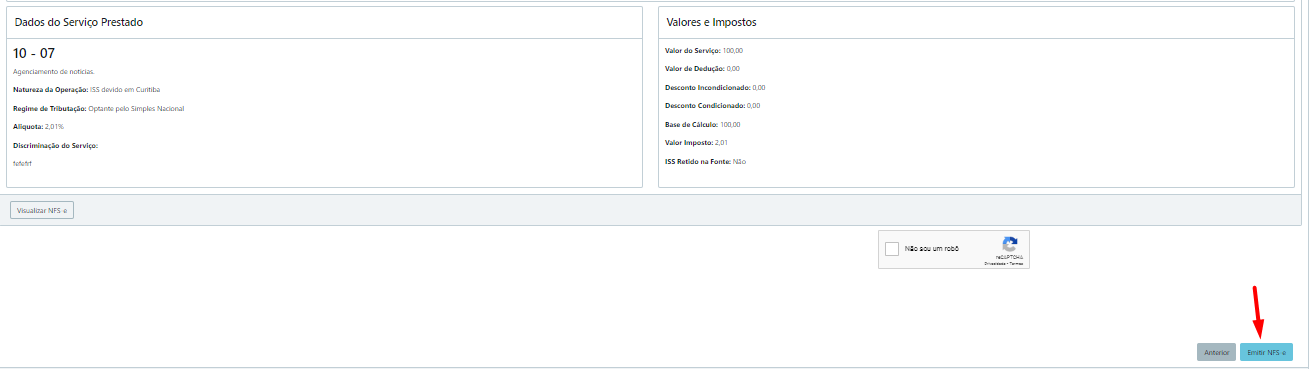The image size is (1310, 369).
Task: Click the Valor Imposto 2,01 line
Action: tap(696, 143)
